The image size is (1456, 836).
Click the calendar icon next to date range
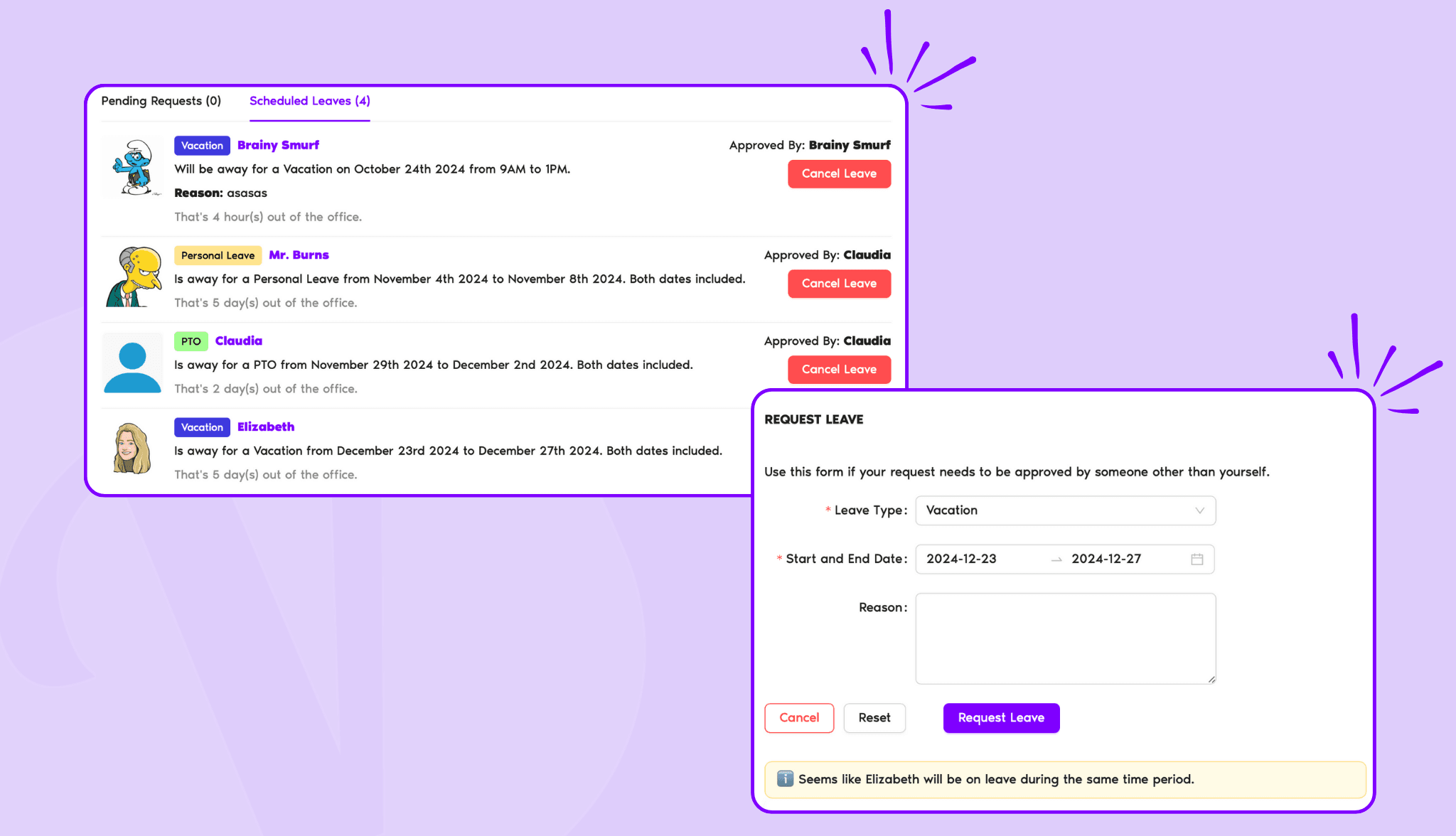point(1197,559)
